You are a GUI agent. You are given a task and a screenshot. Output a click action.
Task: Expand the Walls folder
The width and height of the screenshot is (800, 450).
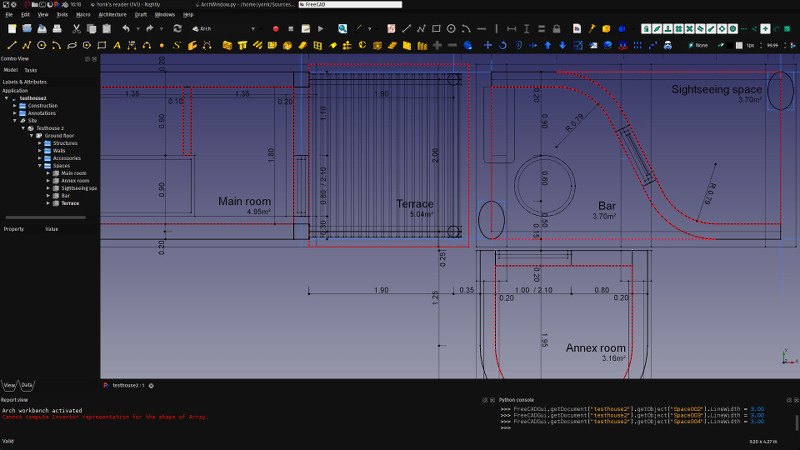point(40,151)
